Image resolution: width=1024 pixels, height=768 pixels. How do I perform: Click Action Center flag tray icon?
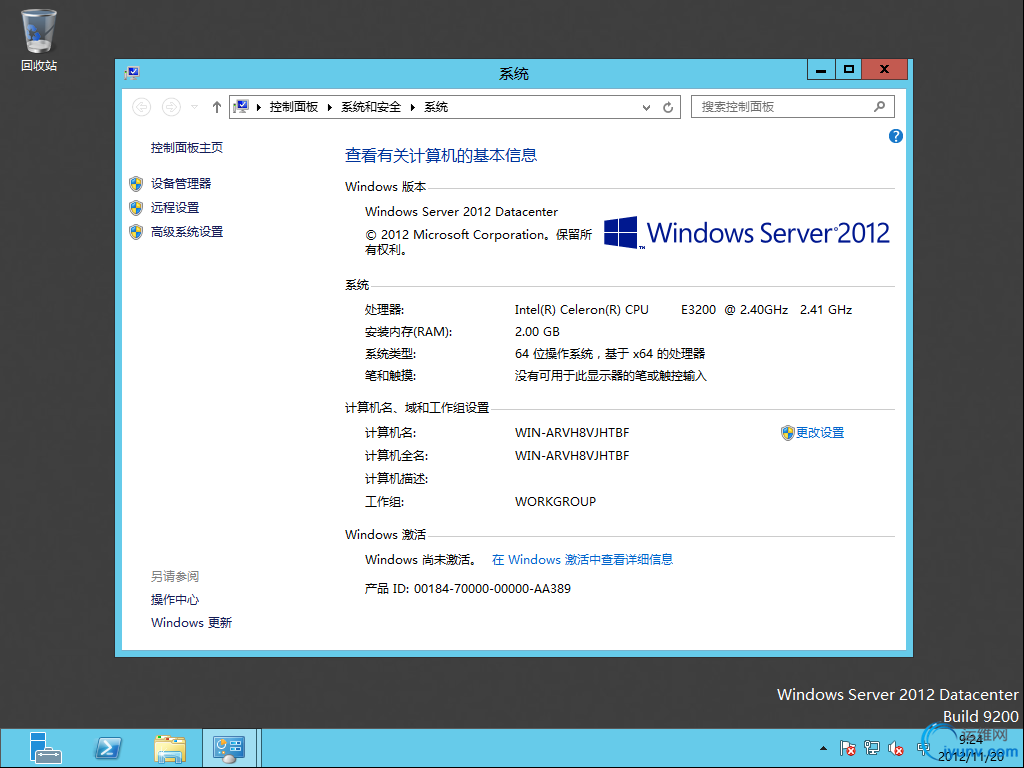point(848,748)
